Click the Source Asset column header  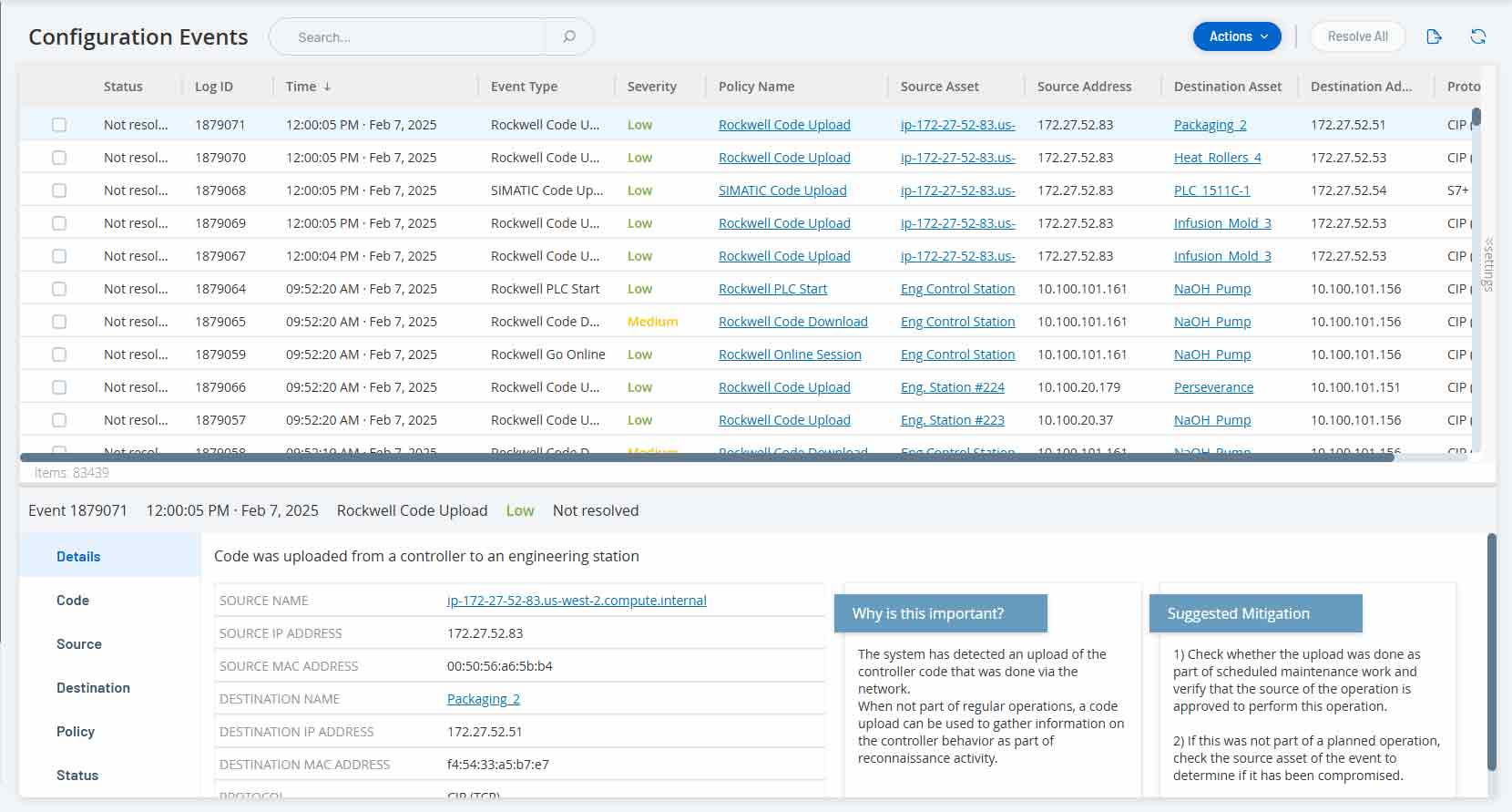pos(939,87)
